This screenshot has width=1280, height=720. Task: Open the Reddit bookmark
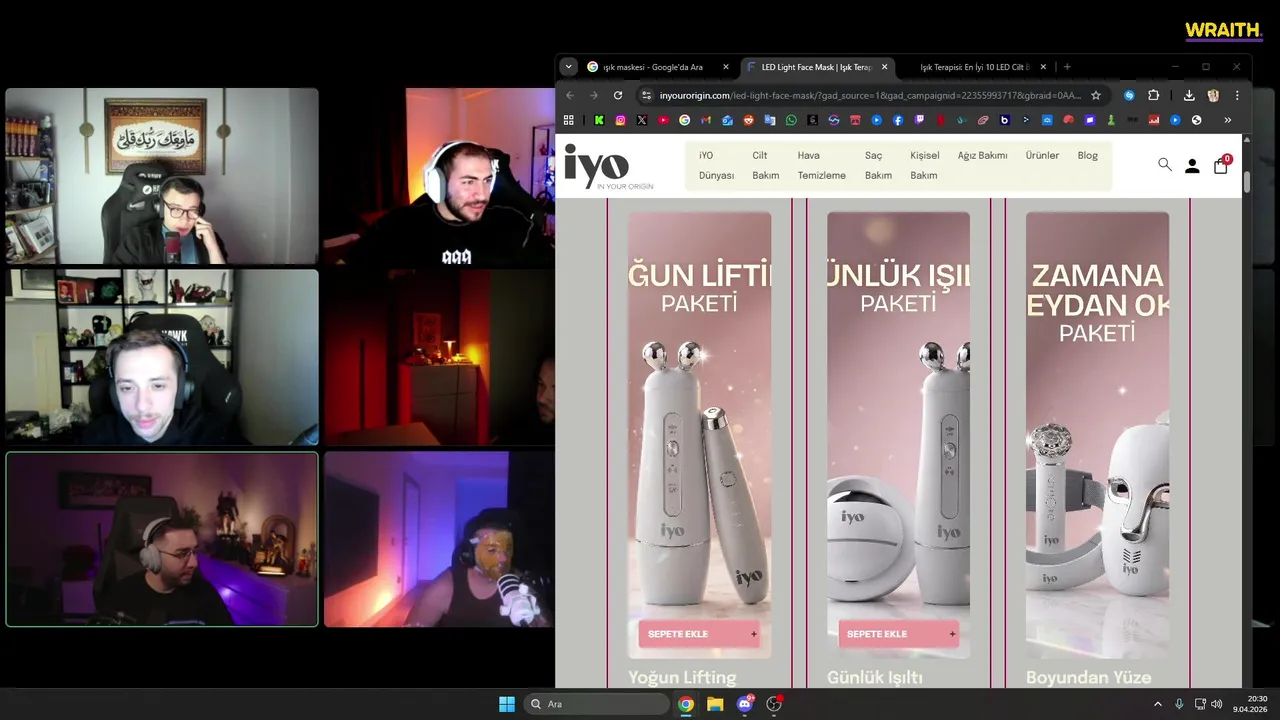point(749,120)
